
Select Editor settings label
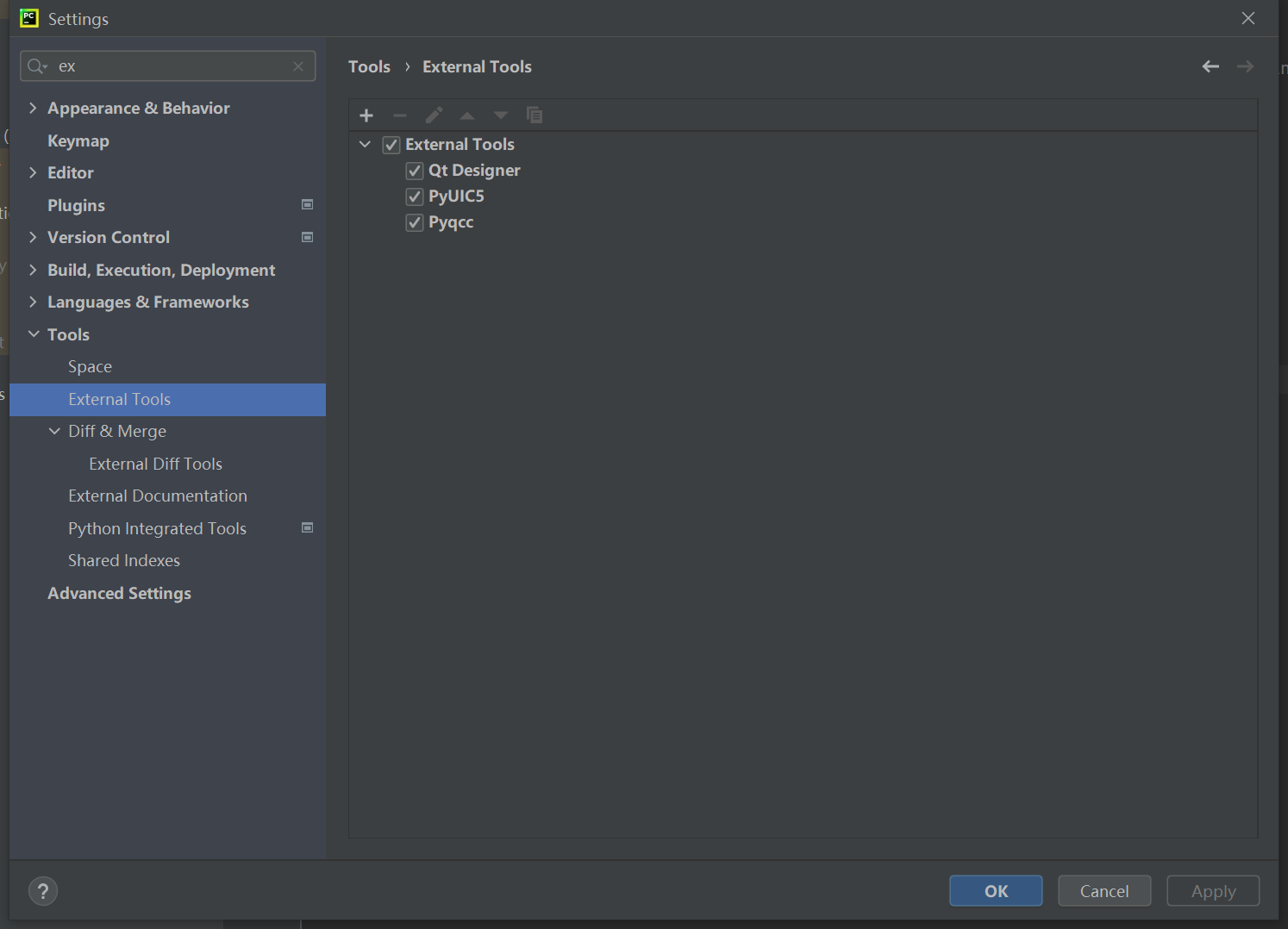(x=71, y=172)
